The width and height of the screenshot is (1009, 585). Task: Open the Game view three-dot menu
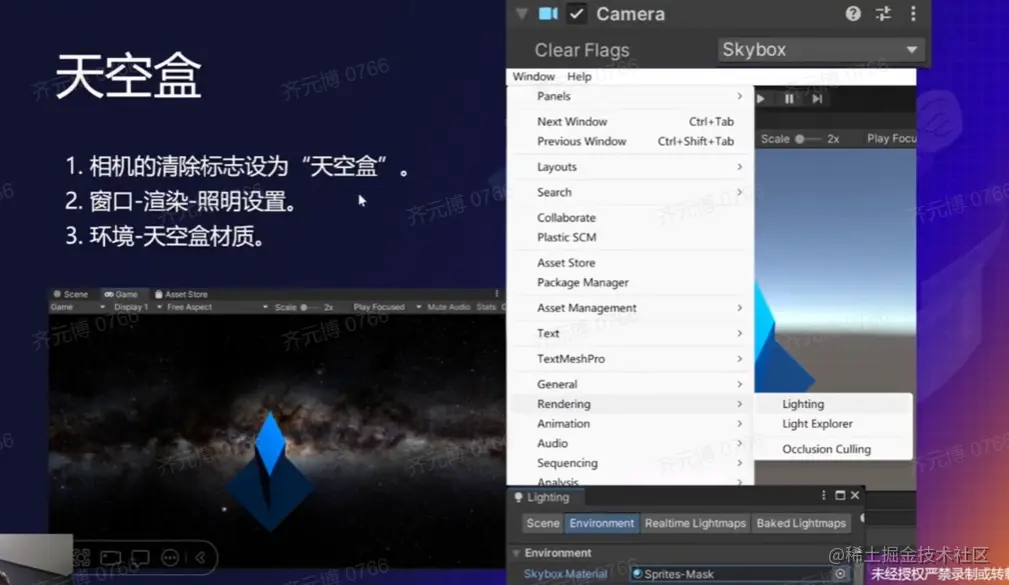pos(496,293)
